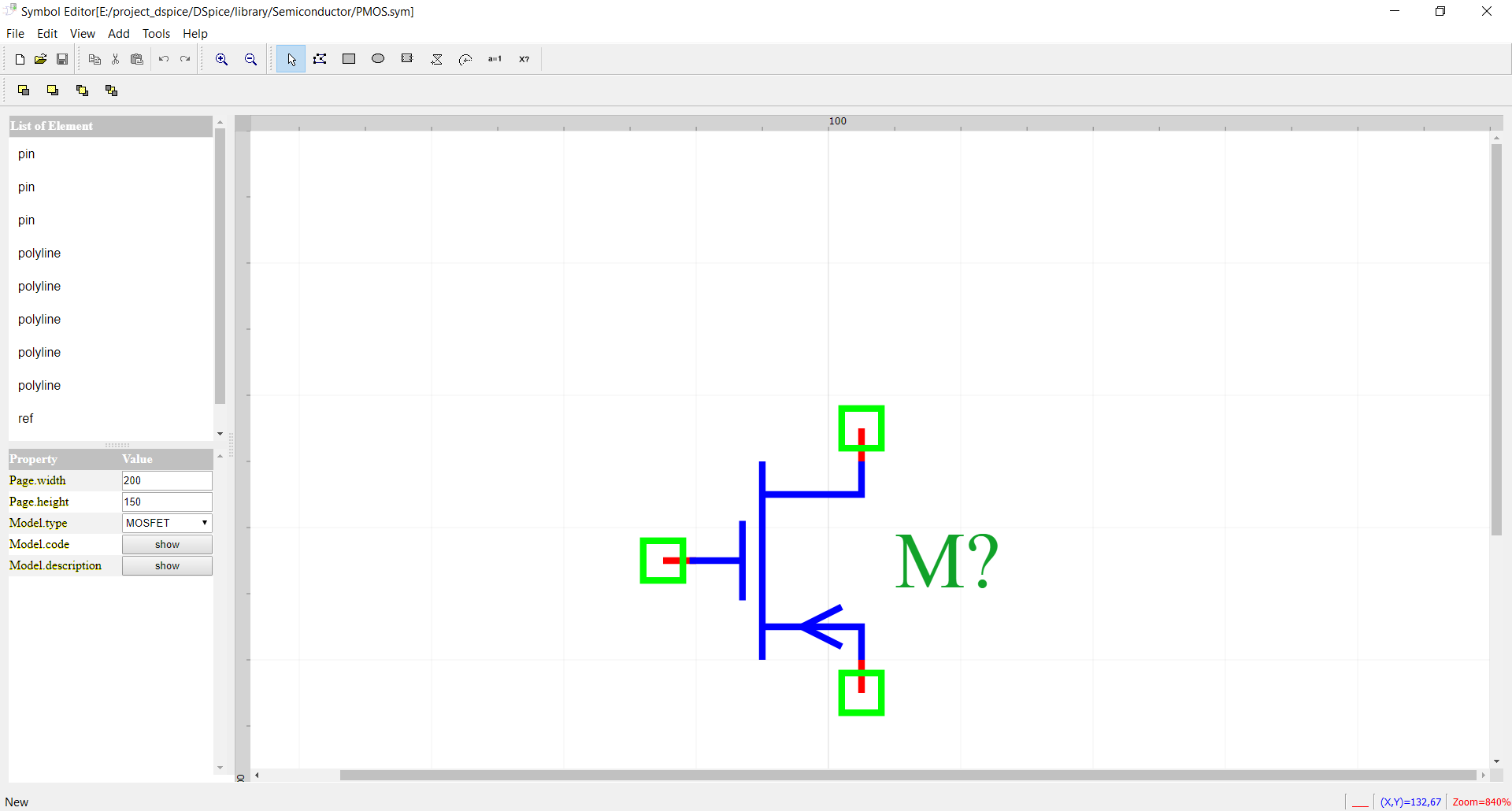Zoom in using the magnifier plus icon
Image resolution: width=1512 pixels, height=811 pixels.
222,59
